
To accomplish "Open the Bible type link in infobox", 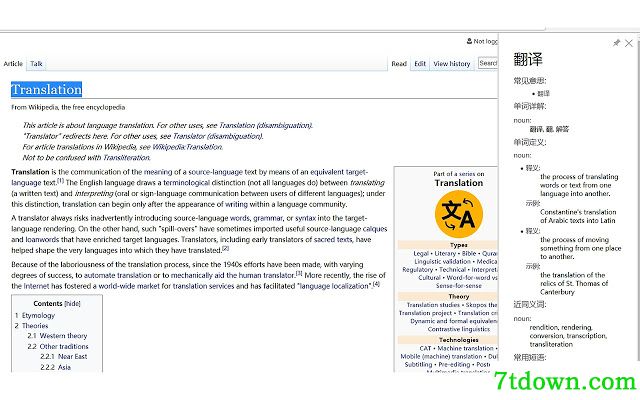I will click(x=469, y=253).
